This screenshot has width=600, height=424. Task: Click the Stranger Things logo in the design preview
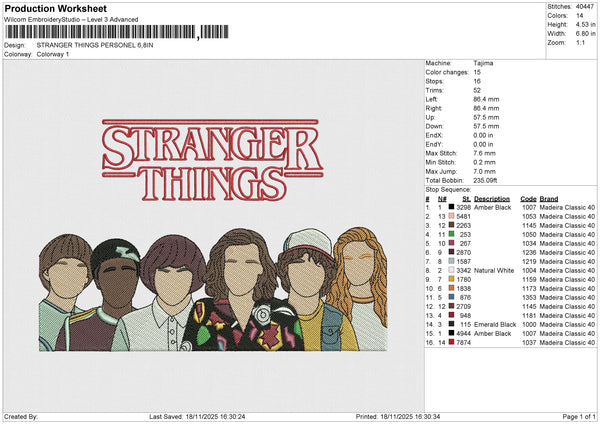tap(213, 160)
